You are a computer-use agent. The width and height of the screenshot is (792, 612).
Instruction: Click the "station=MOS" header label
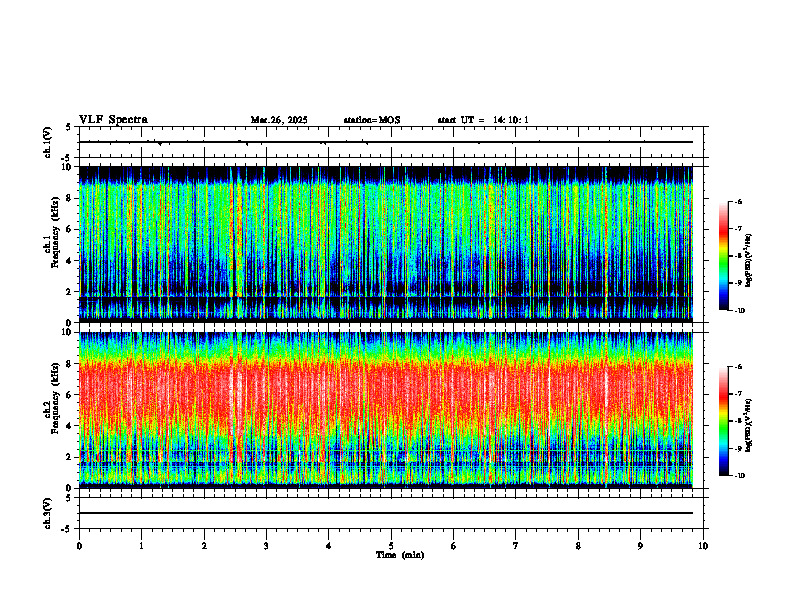coord(372,120)
